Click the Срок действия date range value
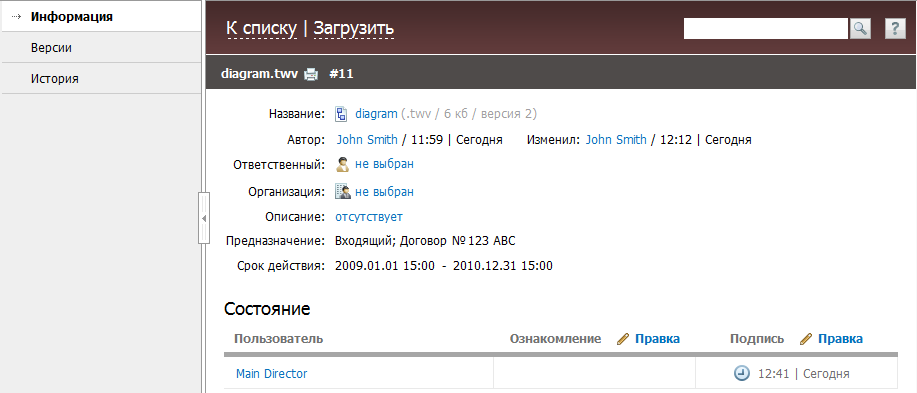This screenshot has width=917, height=393. (444, 266)
